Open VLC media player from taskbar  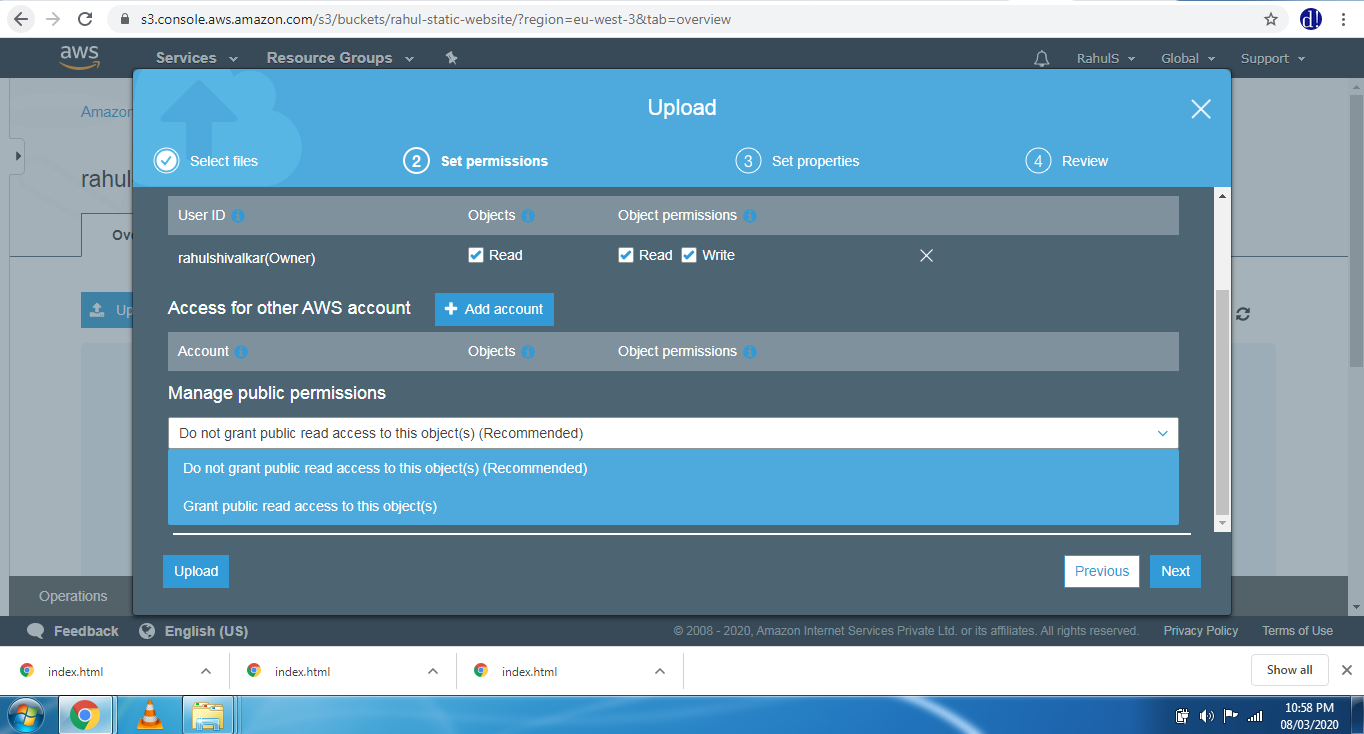[x=150, y=715]
